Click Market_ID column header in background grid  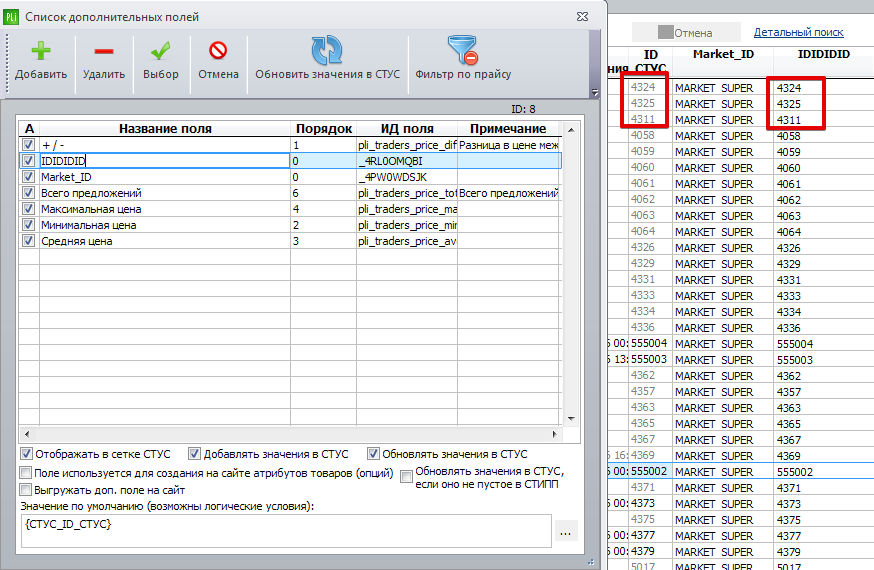723,54
